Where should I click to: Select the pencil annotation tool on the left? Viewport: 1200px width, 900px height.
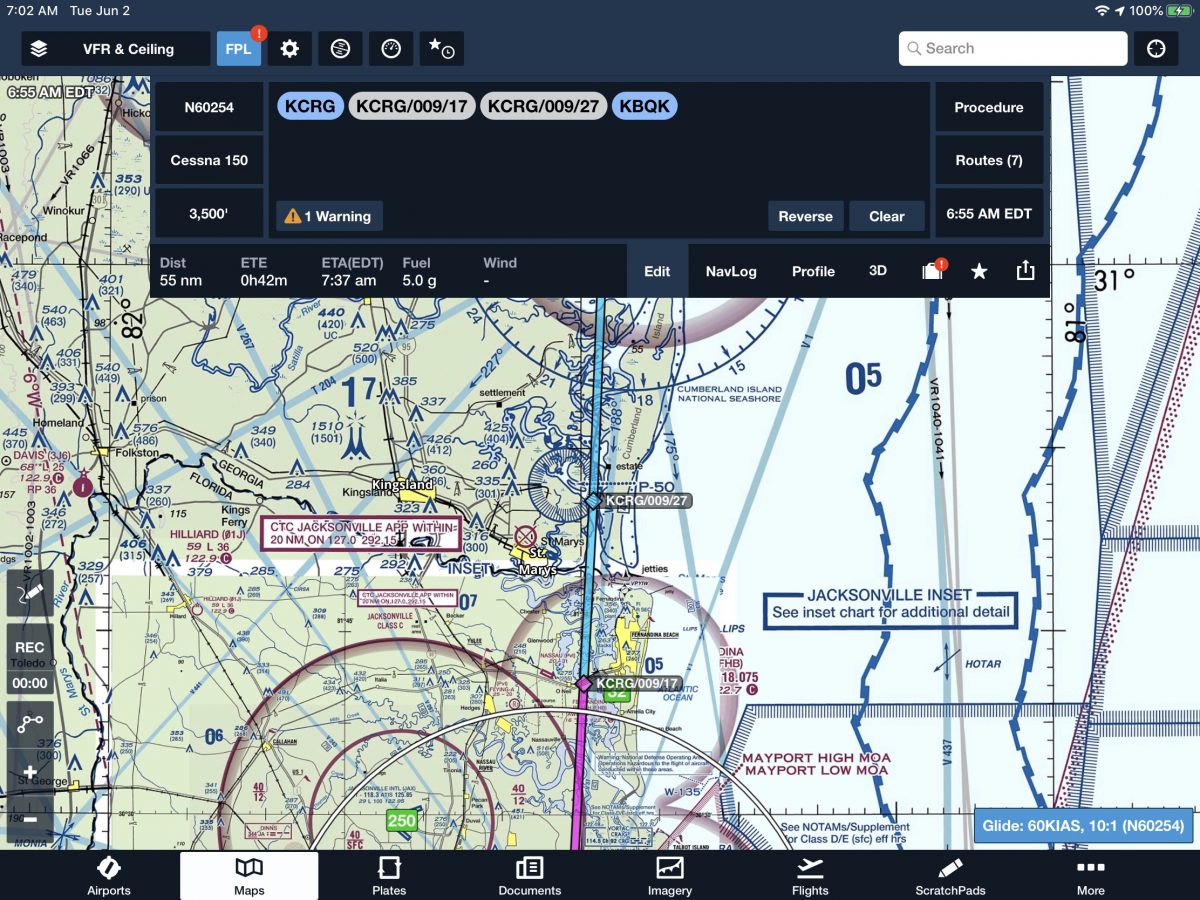click(x=29, y=592)
